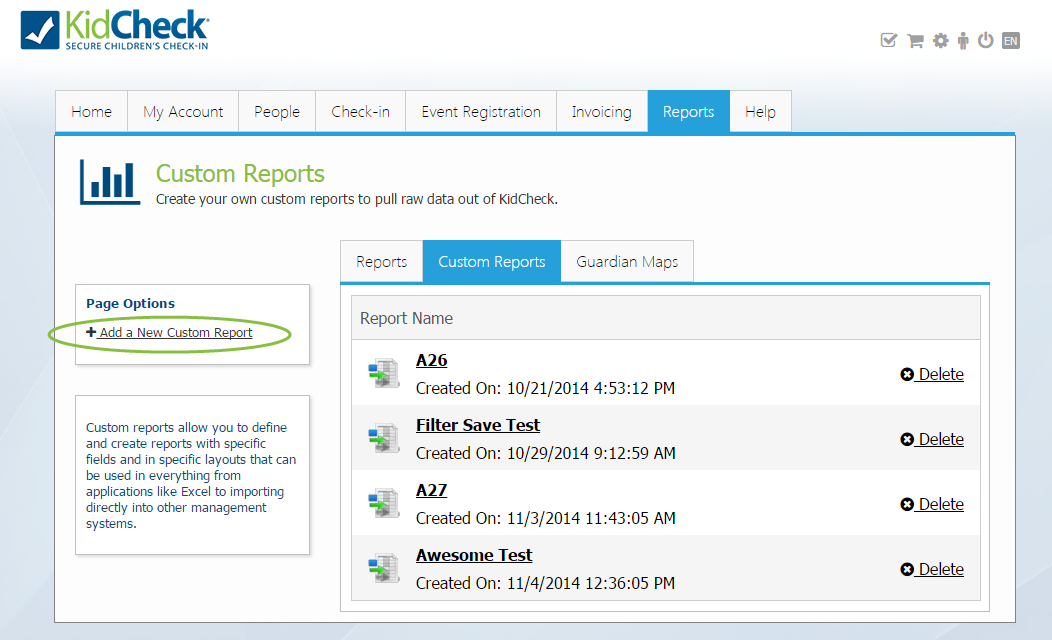Navigate to Event Registration

point(480,111)
